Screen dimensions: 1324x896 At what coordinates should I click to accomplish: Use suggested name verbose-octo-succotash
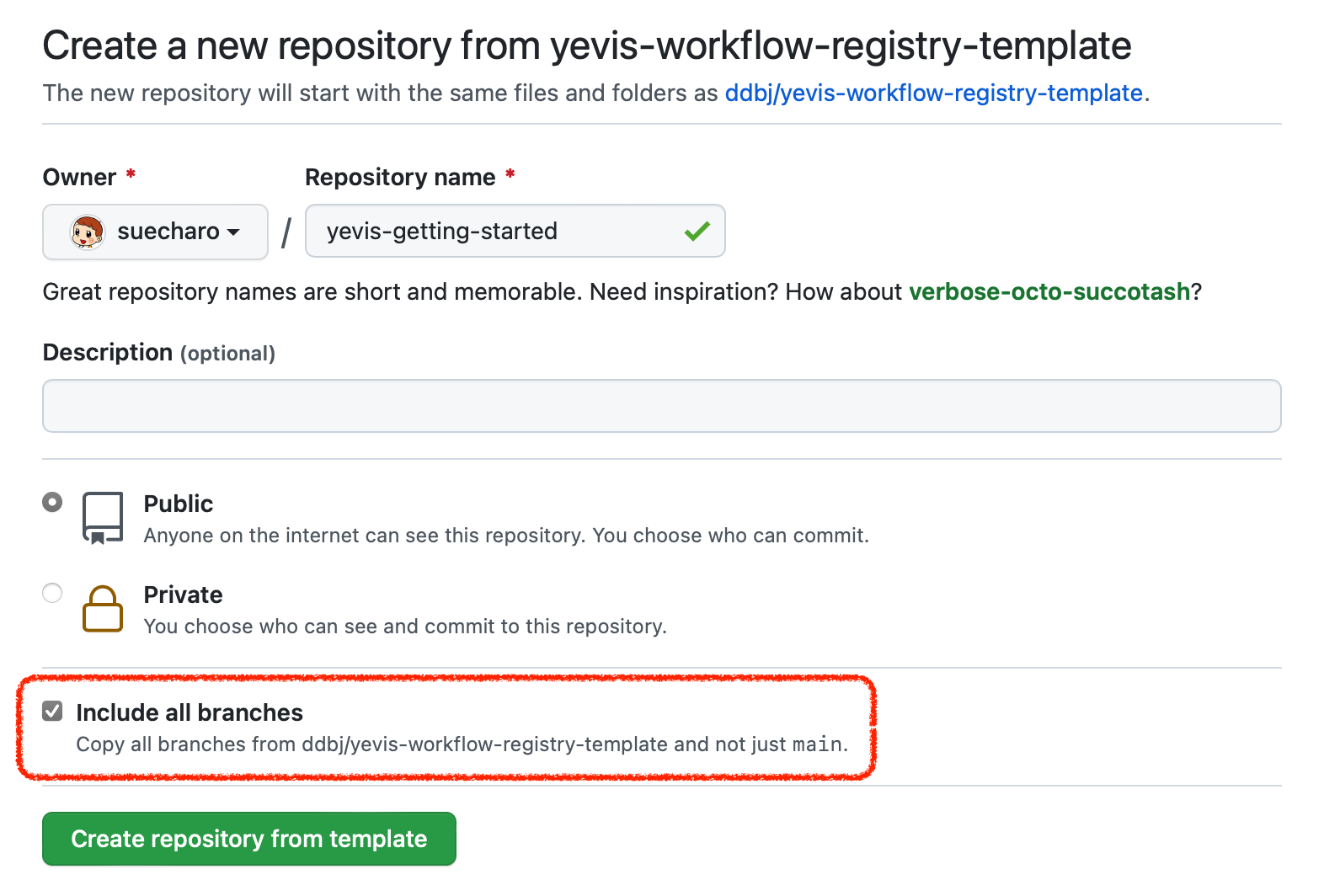[x=1049, y=291]
